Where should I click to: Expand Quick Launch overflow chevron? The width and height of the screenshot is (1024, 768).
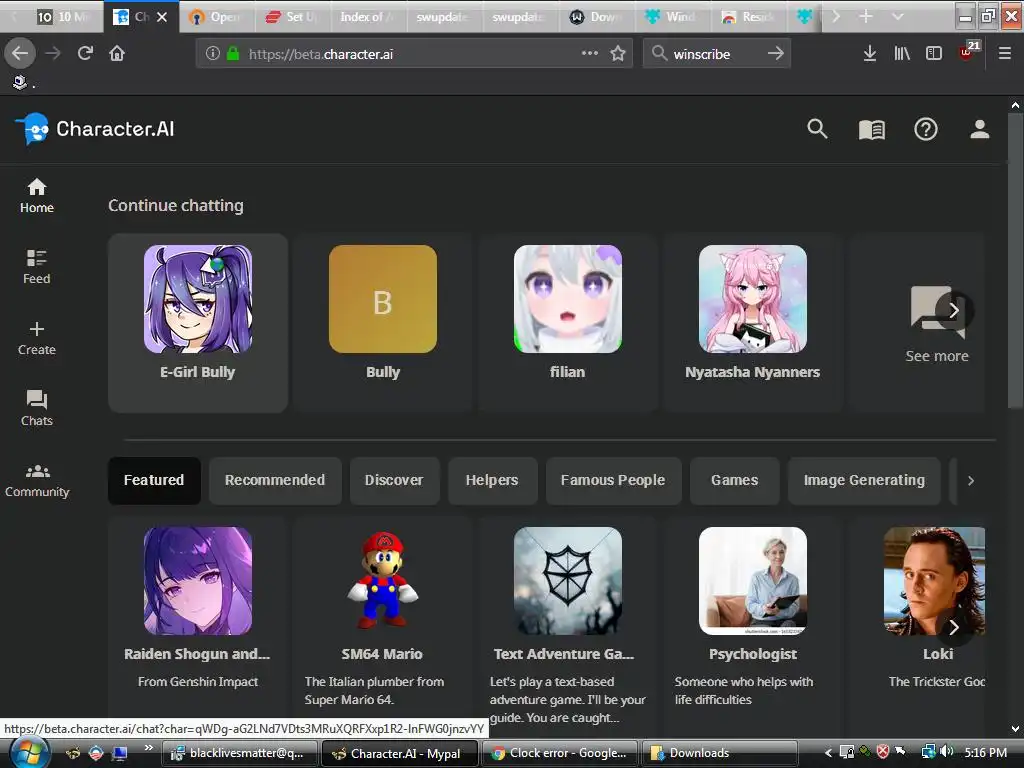pos(149,748)
